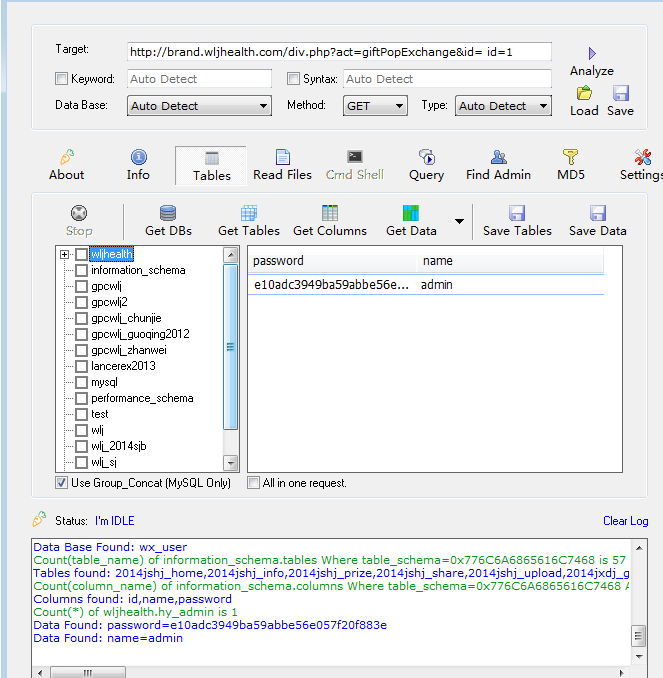Screen dimensions: 663x678
Task: Click the log scroll up arrow
Action: (x=639, y=548)
